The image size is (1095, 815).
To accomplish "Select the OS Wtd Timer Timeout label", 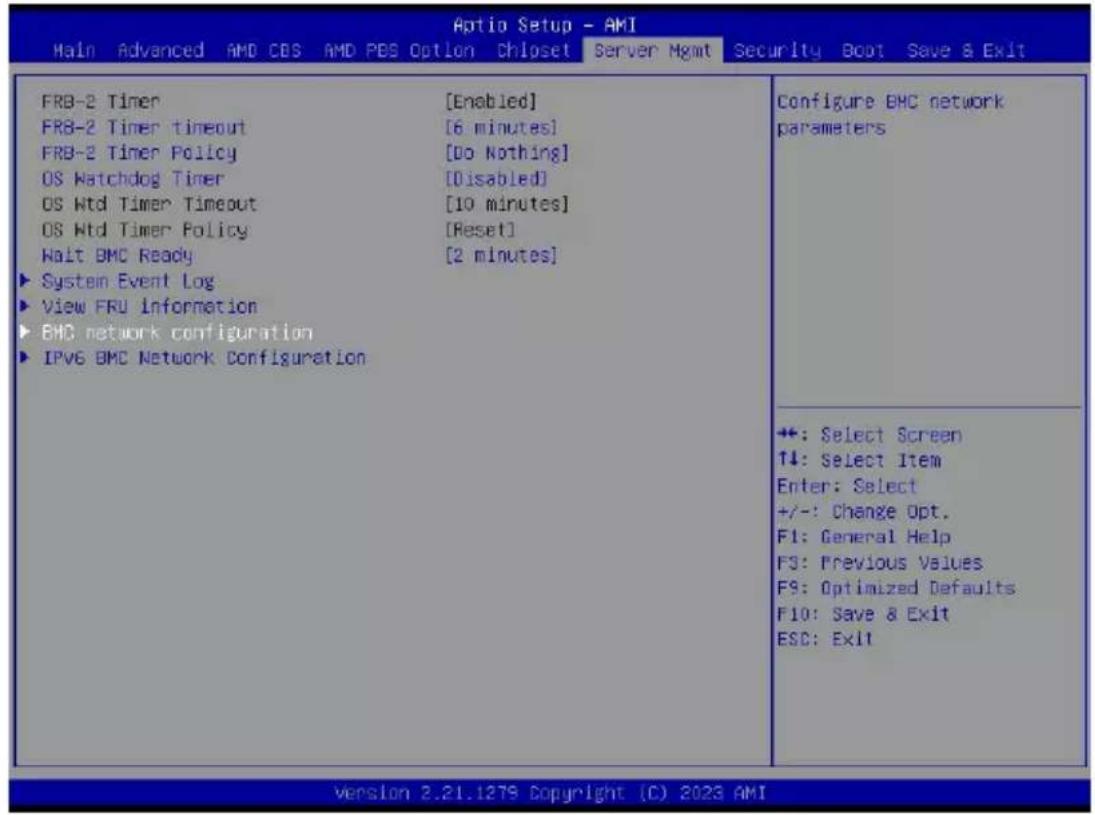I will click(x=149, y=205).
